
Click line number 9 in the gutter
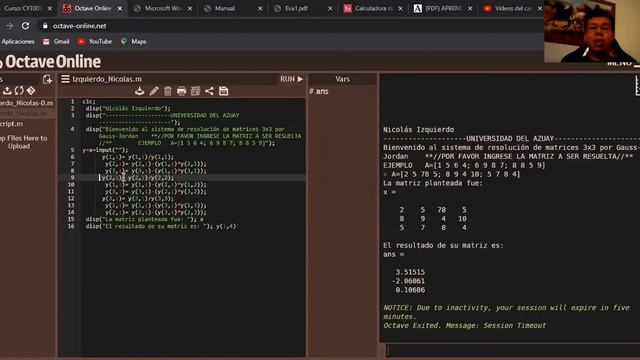pos(72,178)
